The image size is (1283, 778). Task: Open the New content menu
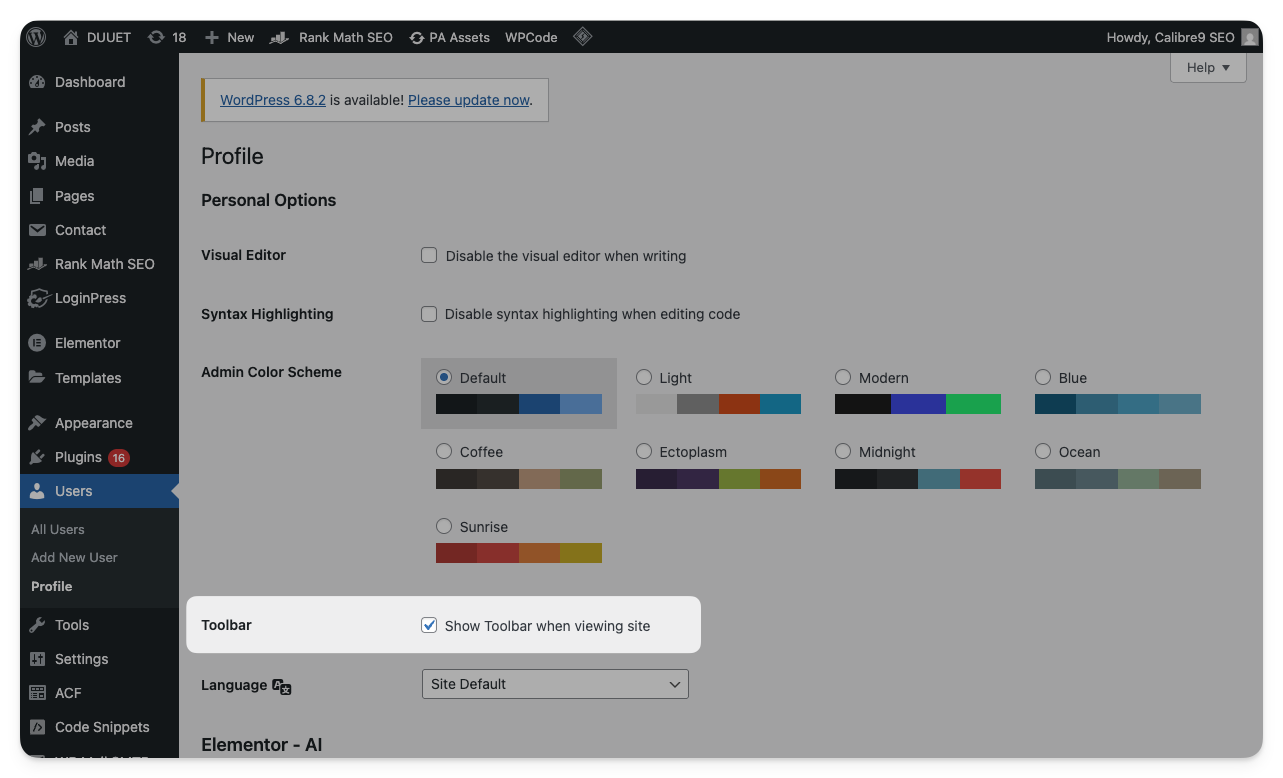pyautogui.click(x=229, y=37)
